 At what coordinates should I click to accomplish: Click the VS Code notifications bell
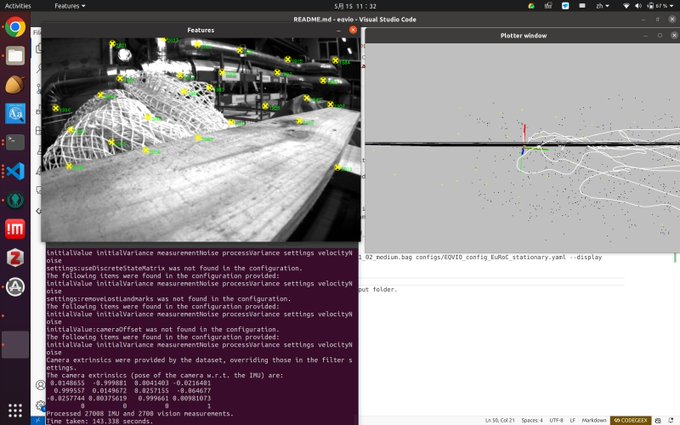(x=671, y=420)
